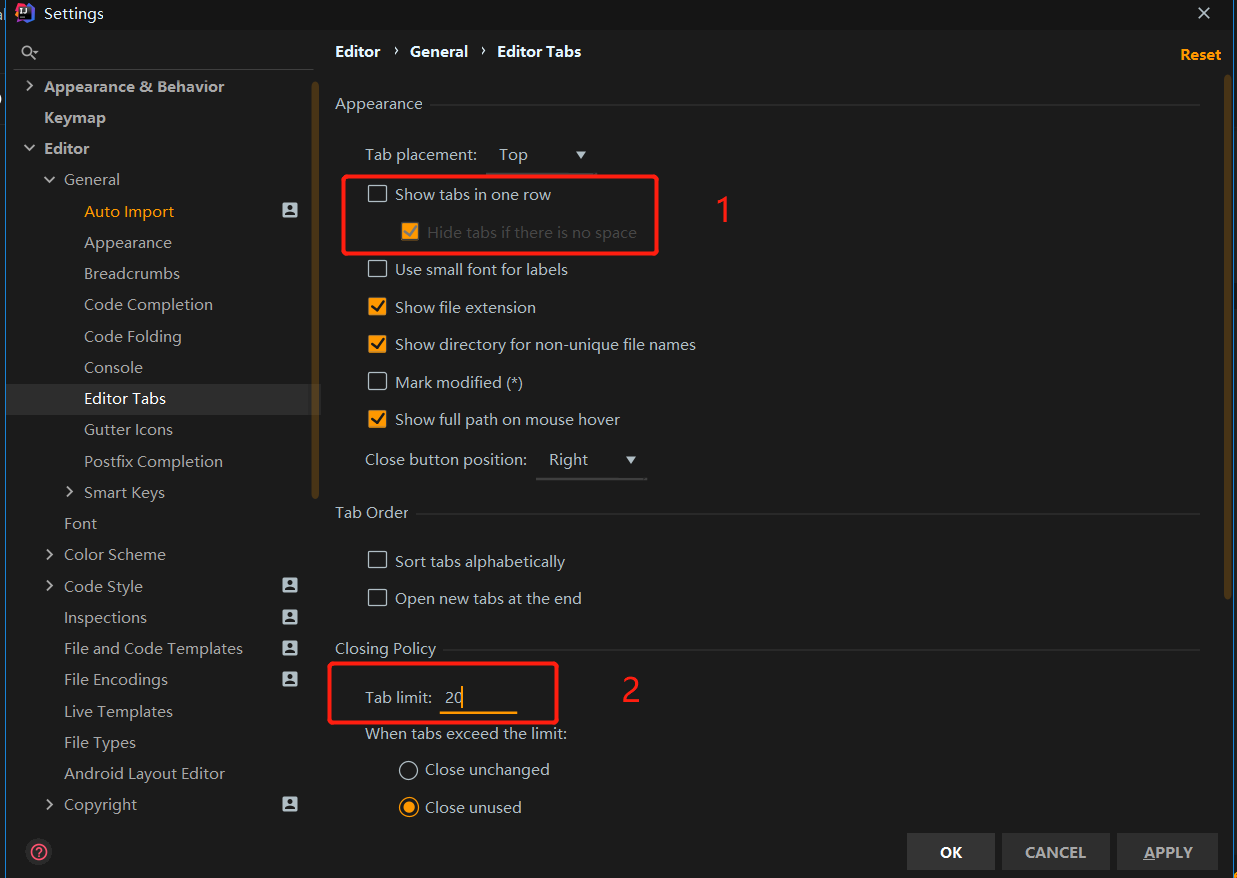Screen dimensions: 1237x878
Task: Click the Tab limit input field
Action: [478, 698]
